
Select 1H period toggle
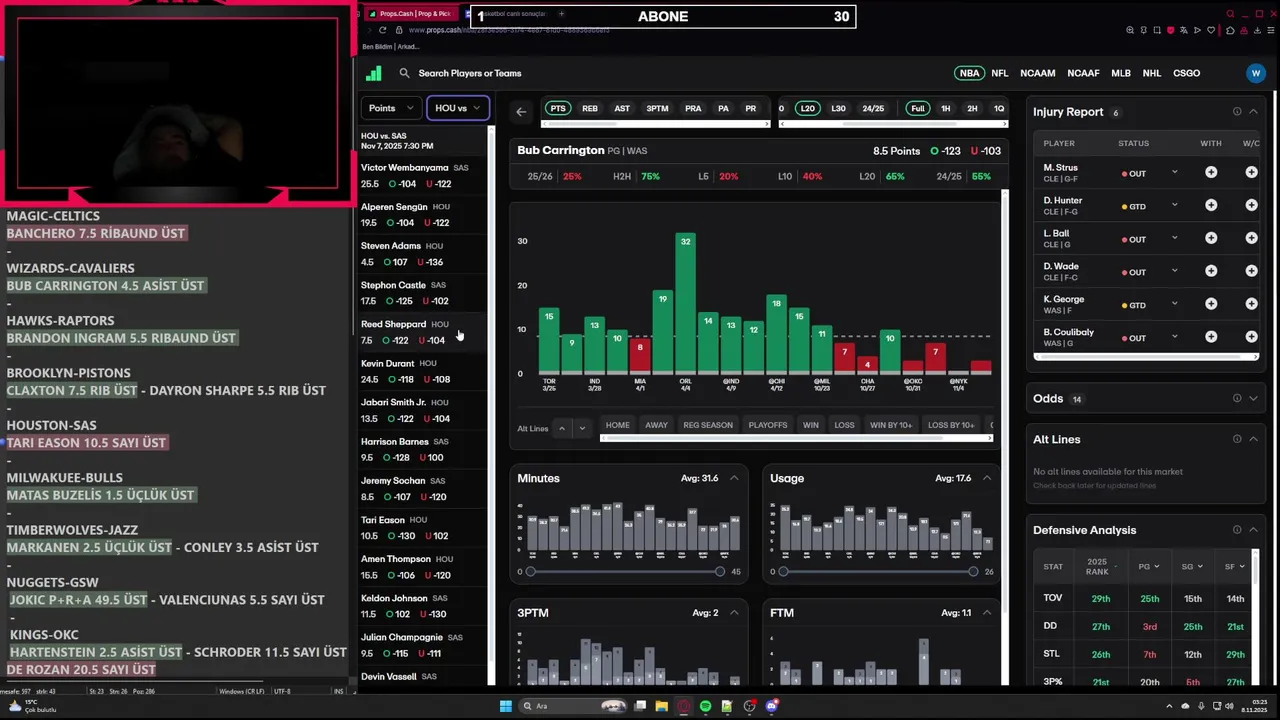946,108
